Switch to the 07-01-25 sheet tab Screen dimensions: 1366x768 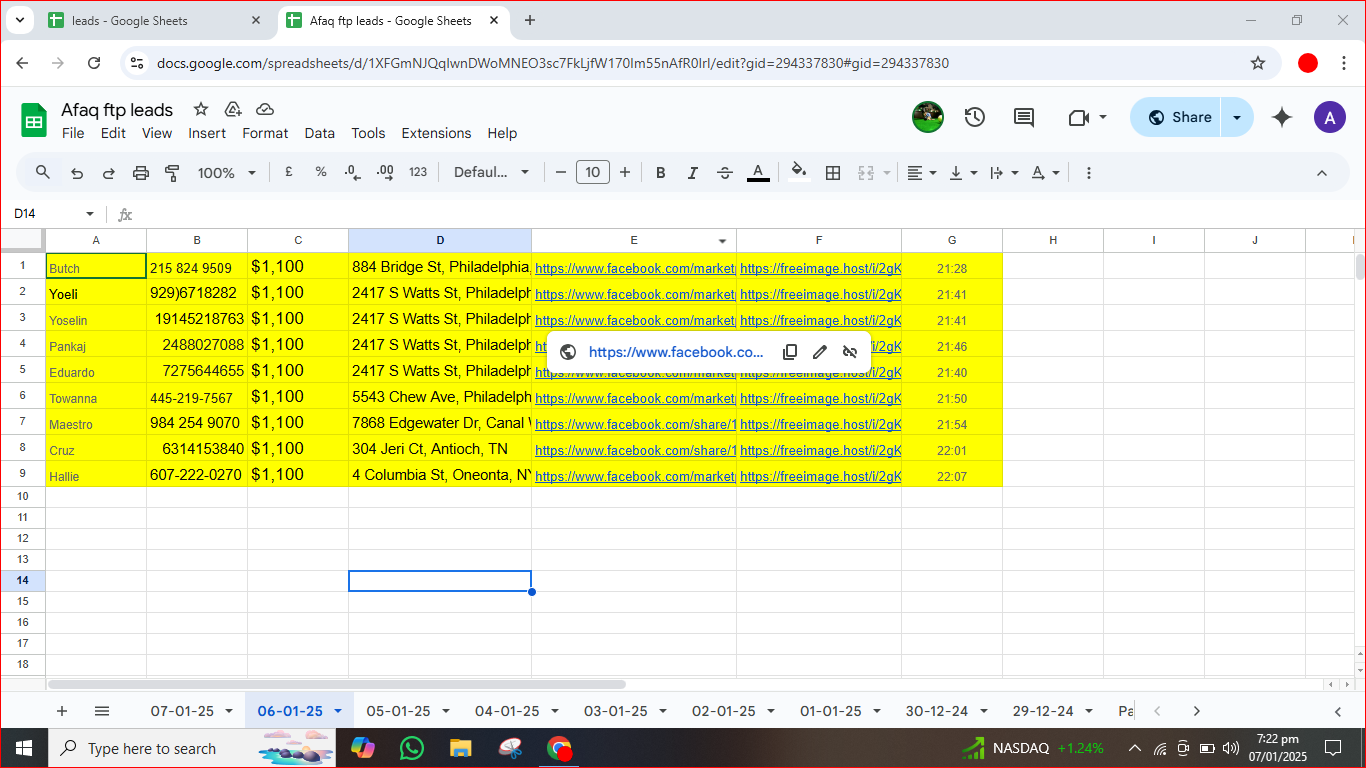(x=182, y=711)
